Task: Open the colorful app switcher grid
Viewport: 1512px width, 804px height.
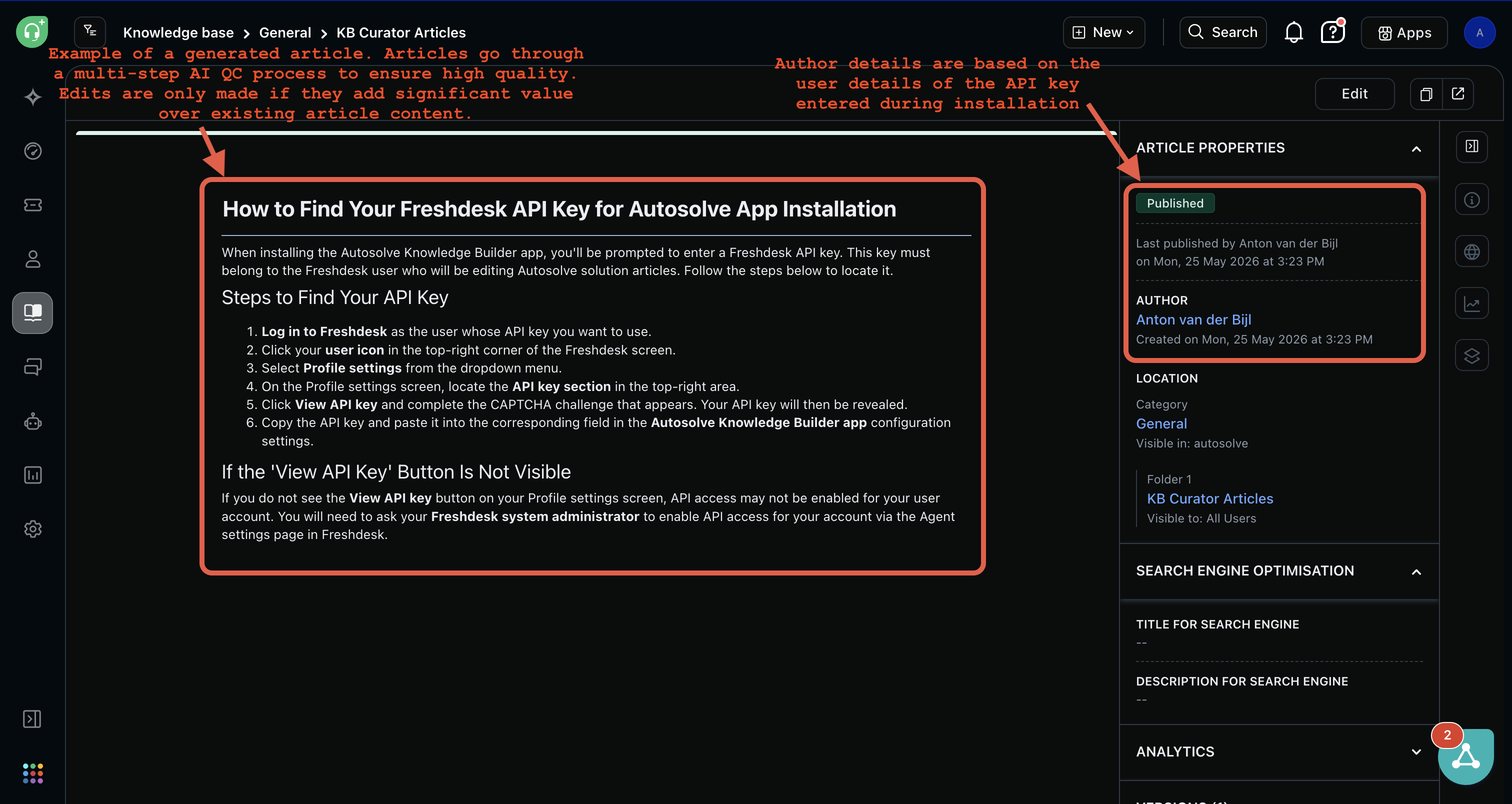Action: point(33,773)
